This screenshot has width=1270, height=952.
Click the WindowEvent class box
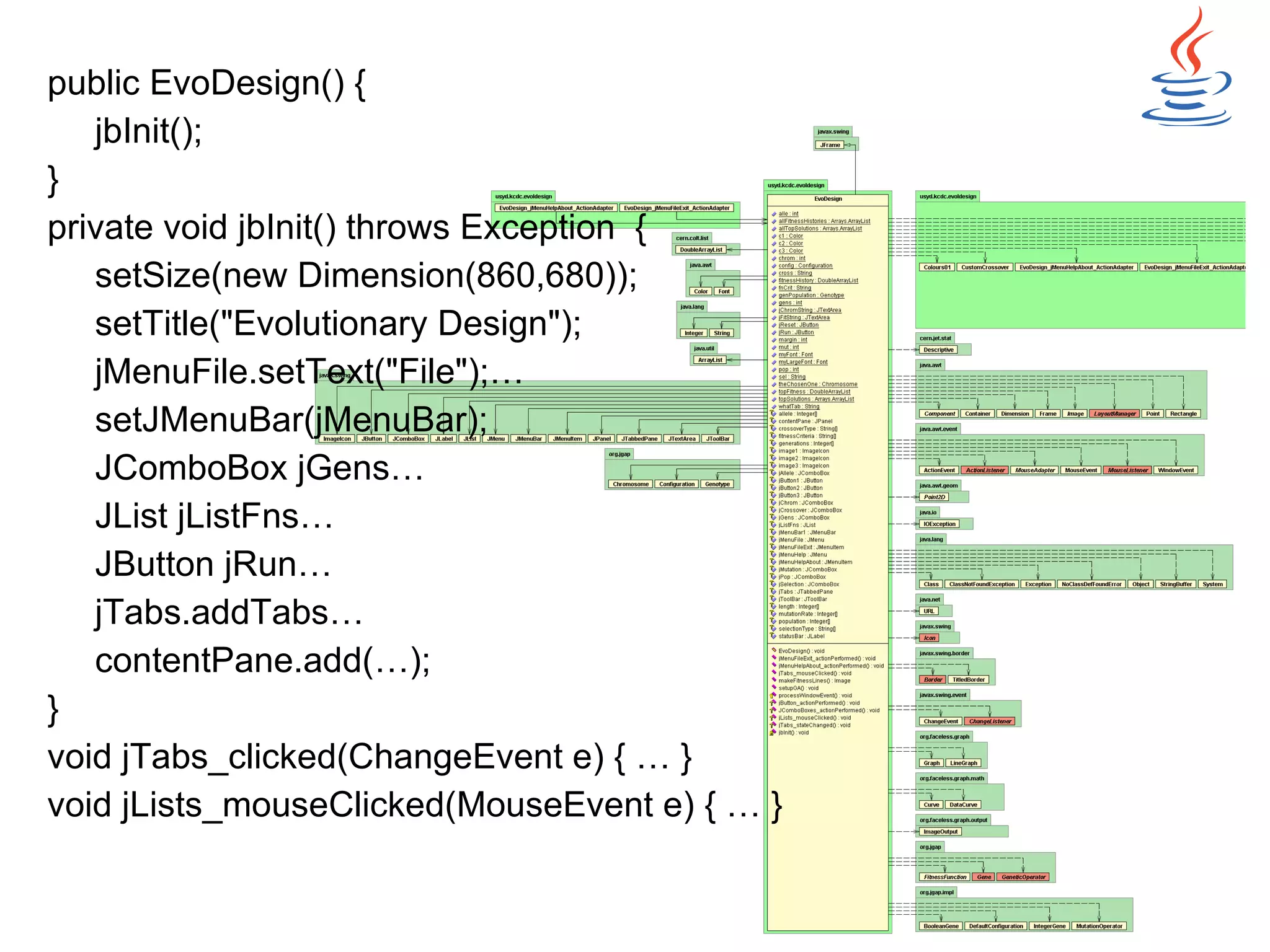[1175, 470]
